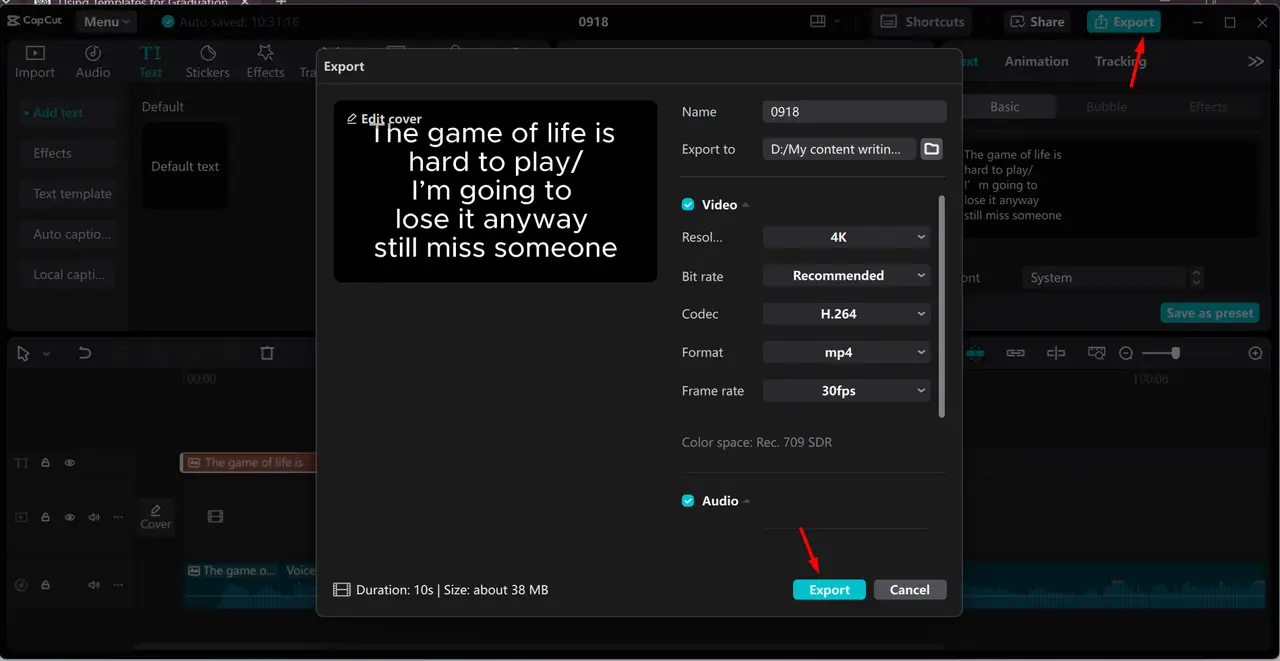This screenshot has height=661, width=1280.
Task: Select the Text tab
Action: [x=151, y=62]
